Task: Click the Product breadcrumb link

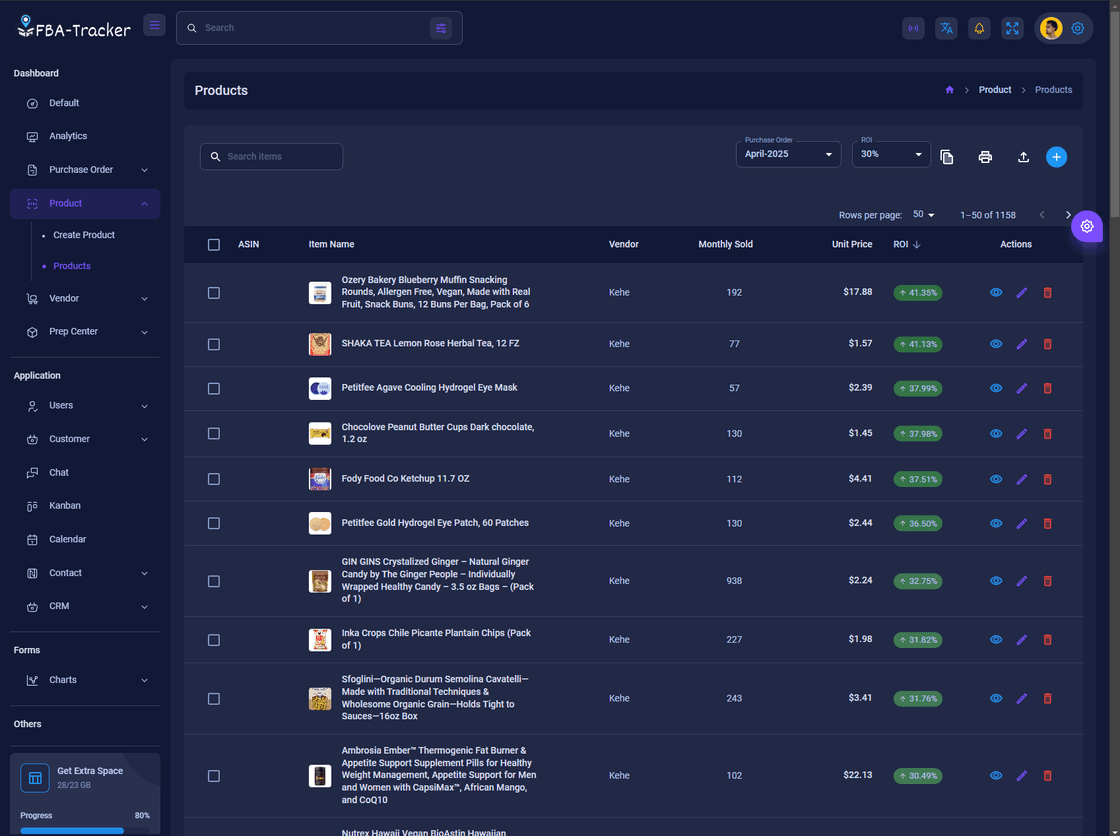Action: pyautogui.click(x=994, y=90)
